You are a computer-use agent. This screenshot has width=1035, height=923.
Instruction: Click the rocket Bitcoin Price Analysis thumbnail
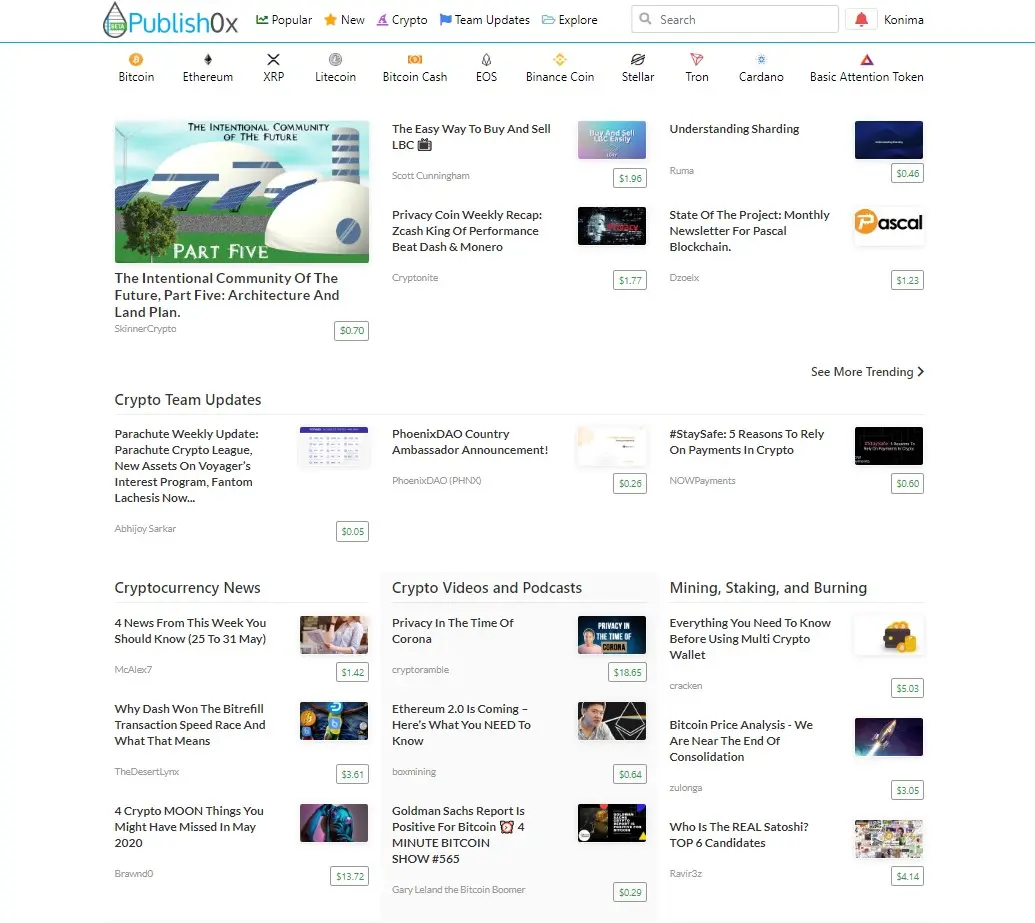(x=888, y=737)
